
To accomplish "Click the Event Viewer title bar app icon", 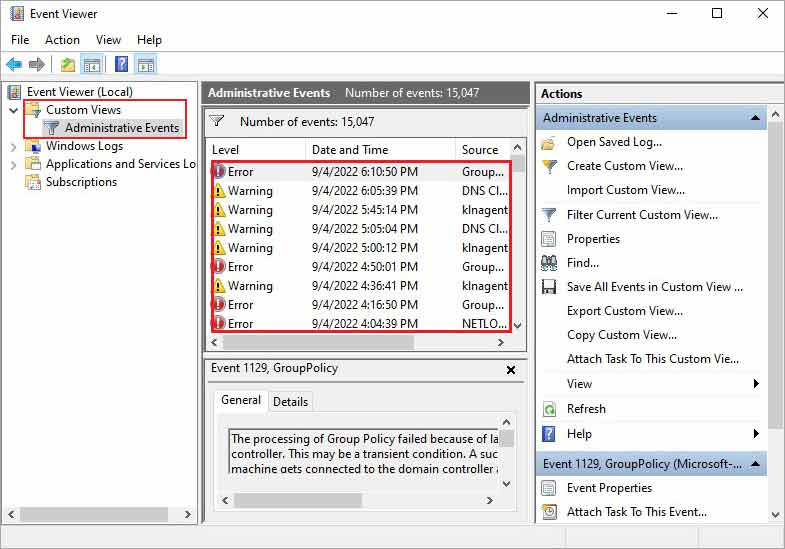I will [x=17, y=14].
